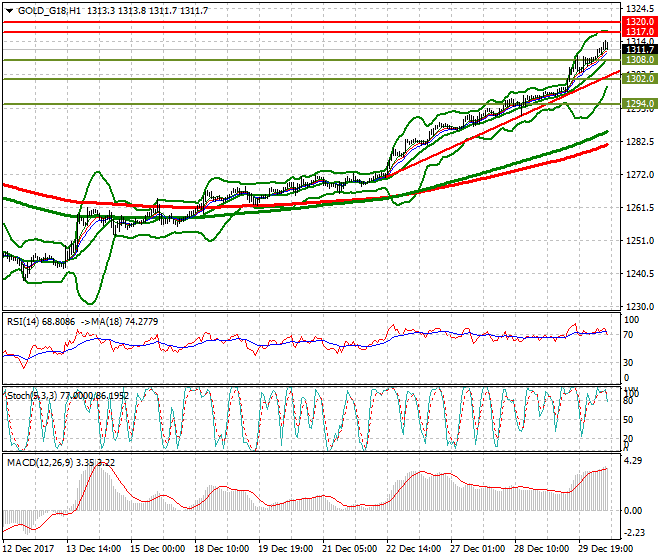
Task: Click the MACD scale value -2.23
Action: click(634, 533)
